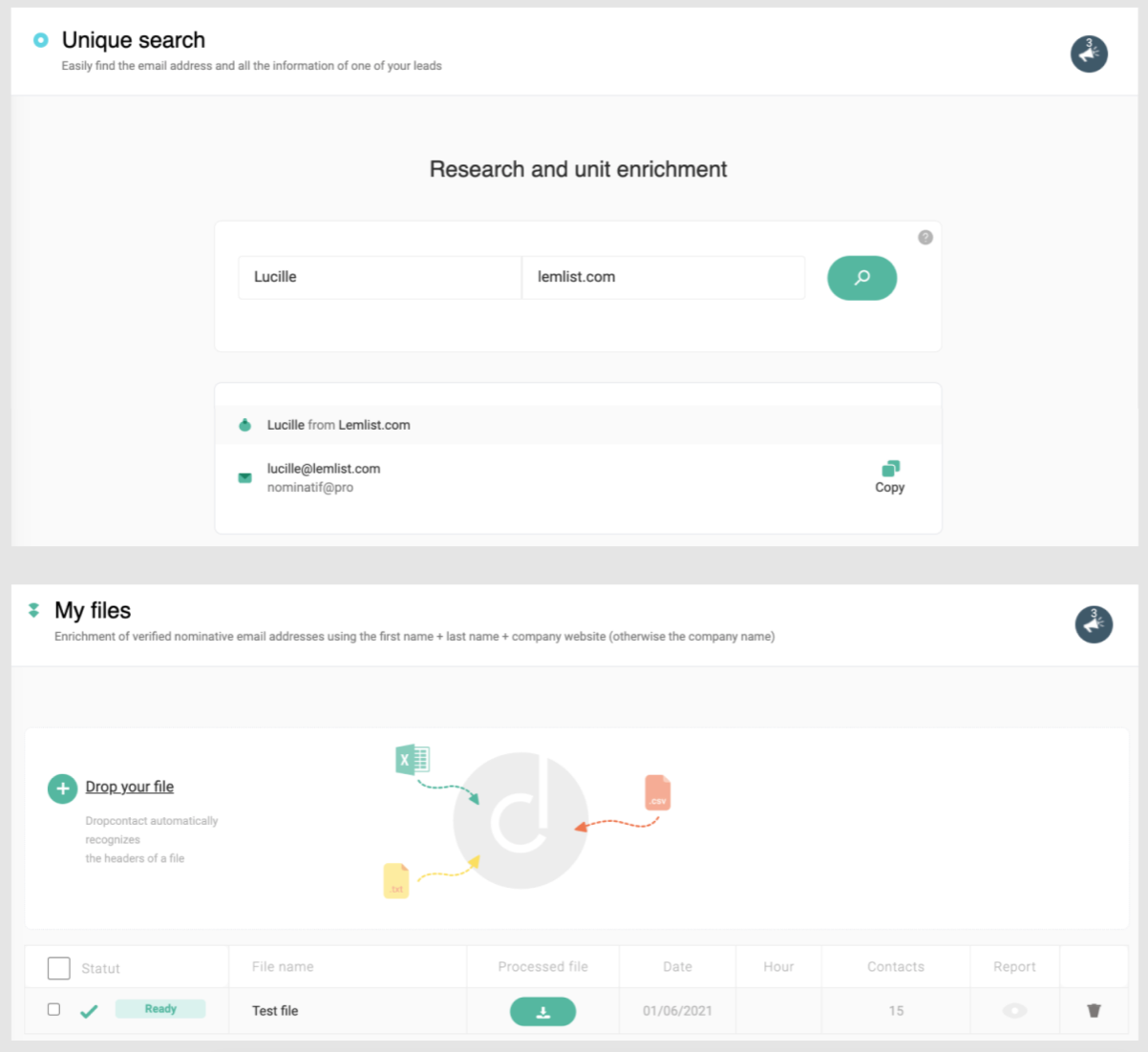Click the orange CSV file icon
Screen dimensions: 1148x1052
pyautogui.click(x=658, y=792)
